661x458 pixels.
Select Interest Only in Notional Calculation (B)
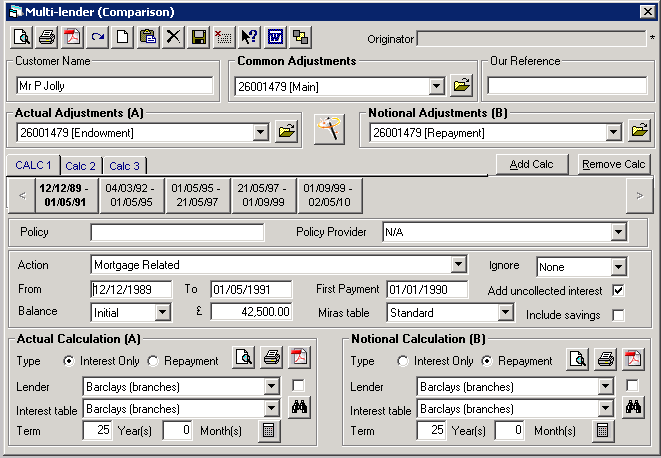403,361
